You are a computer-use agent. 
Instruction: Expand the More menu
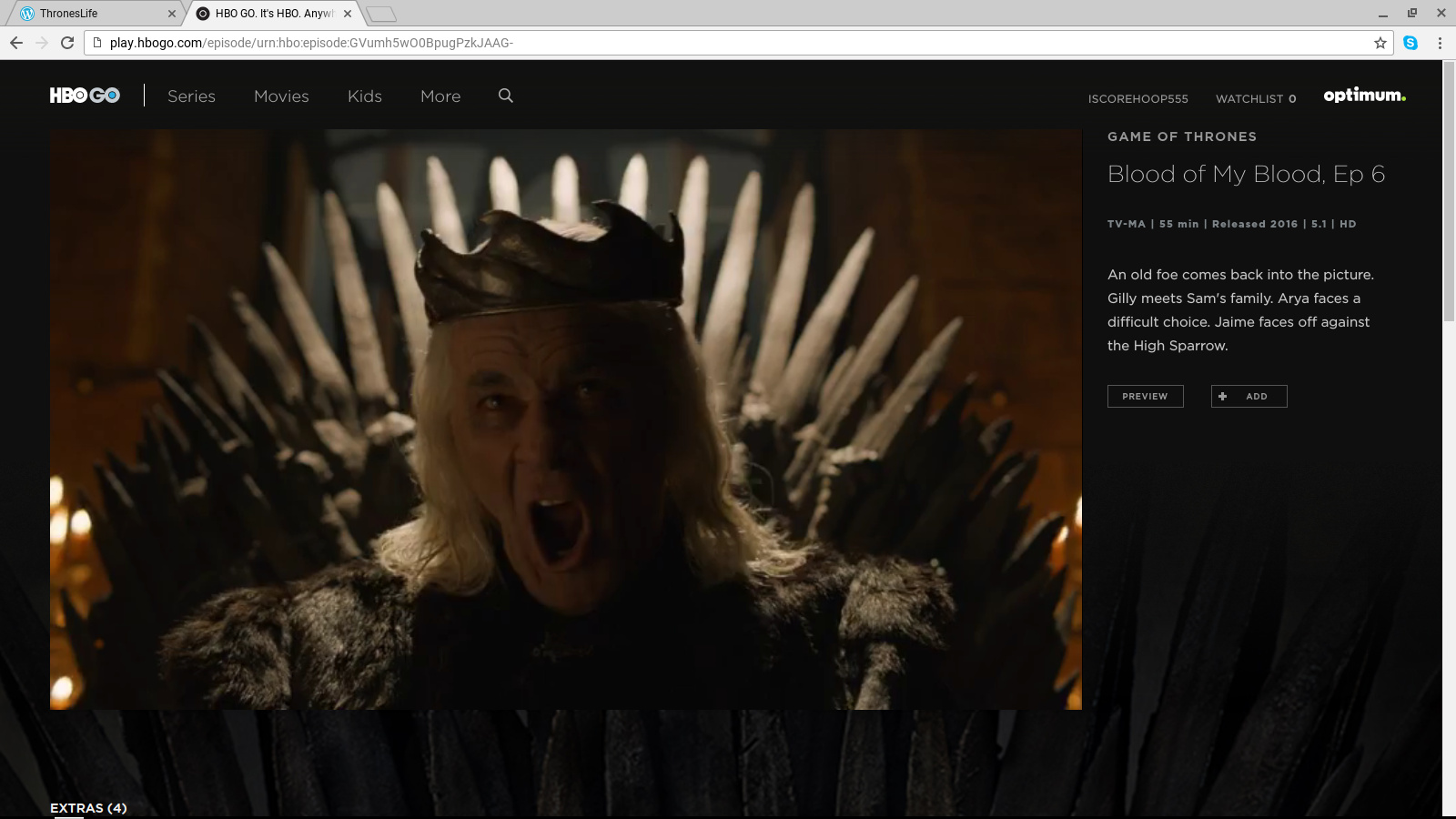[x=440, y=96]
